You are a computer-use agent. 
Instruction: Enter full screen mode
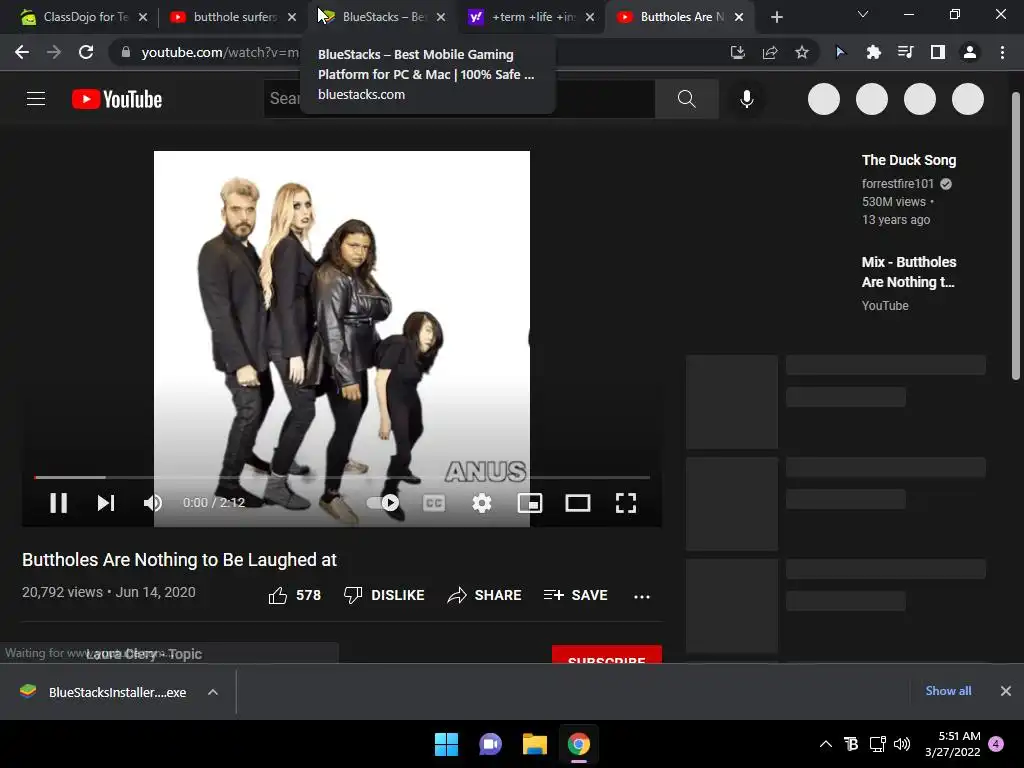(626, 503)
